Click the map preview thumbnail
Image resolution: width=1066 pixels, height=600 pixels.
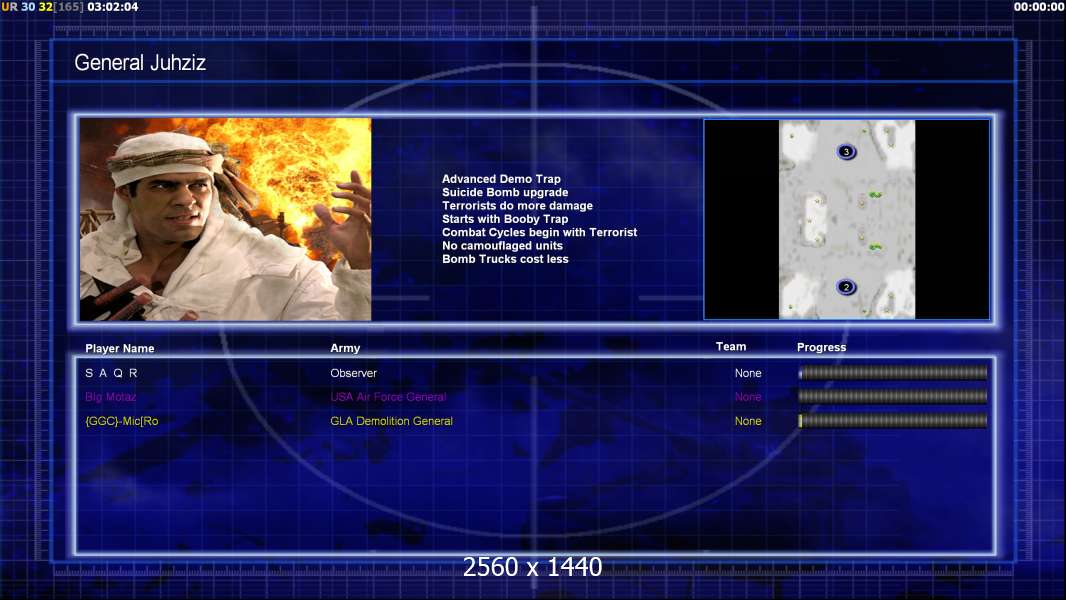(846, 219)
